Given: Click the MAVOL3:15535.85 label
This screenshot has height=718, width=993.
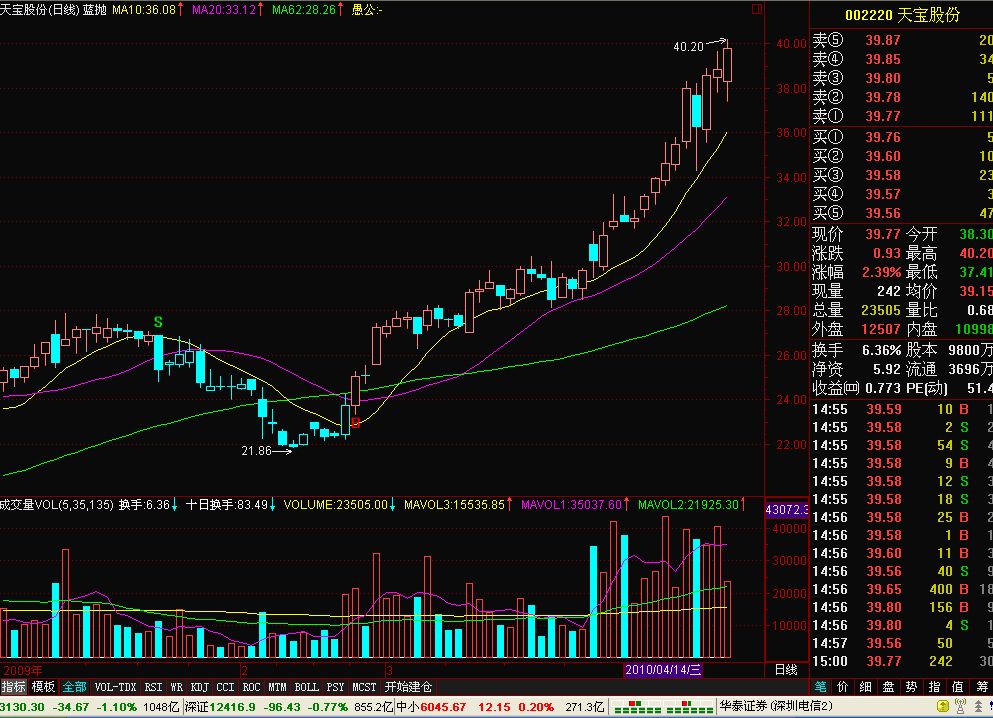Looking at the screenshot, I should point(454,505).
